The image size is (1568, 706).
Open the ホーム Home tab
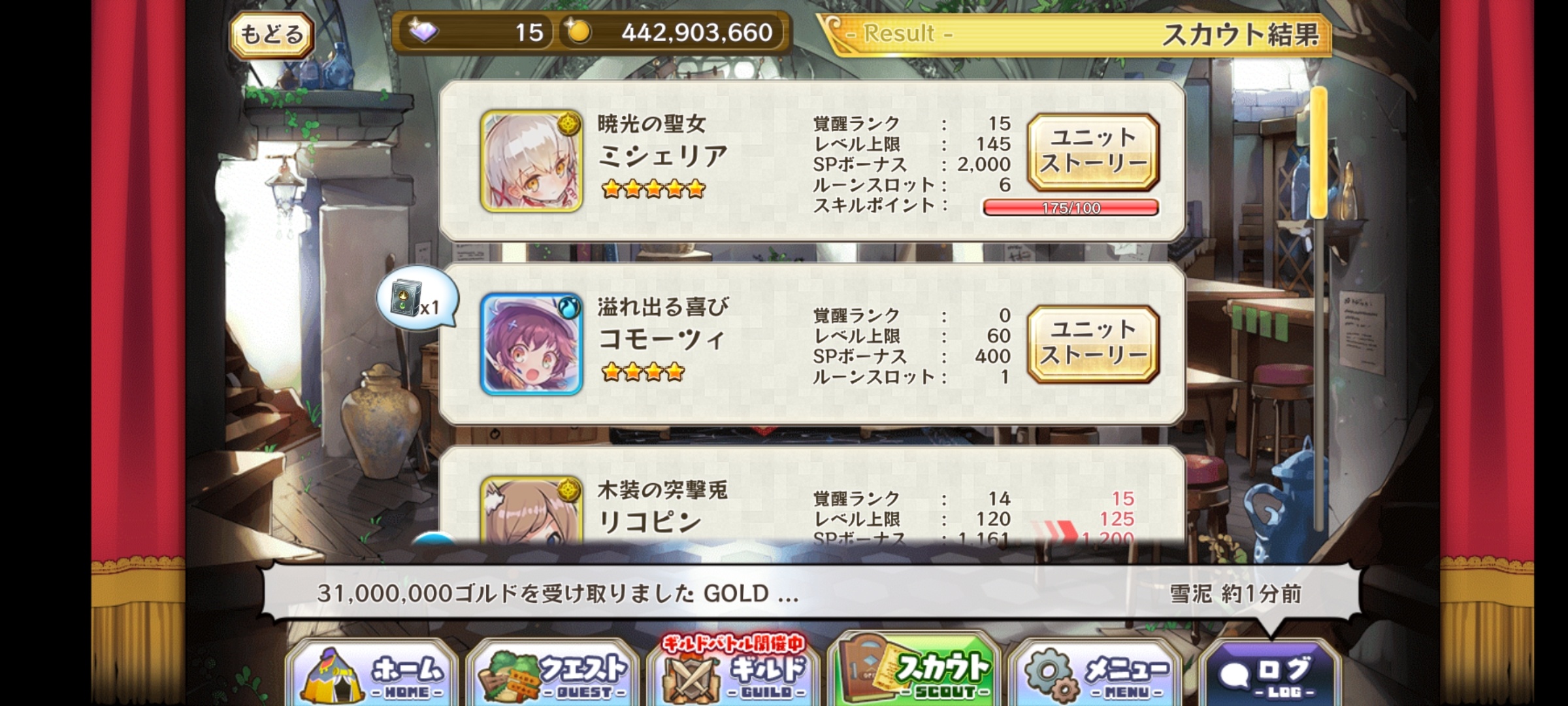[x=373, y=673]
